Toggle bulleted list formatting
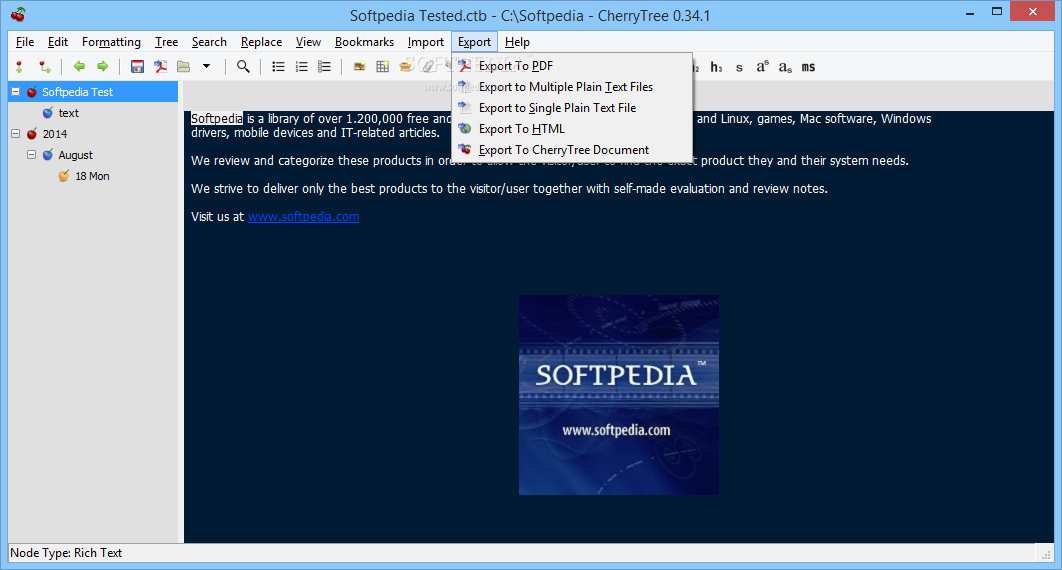Viewport: 1062px width, 570px height. click(278, 66)
